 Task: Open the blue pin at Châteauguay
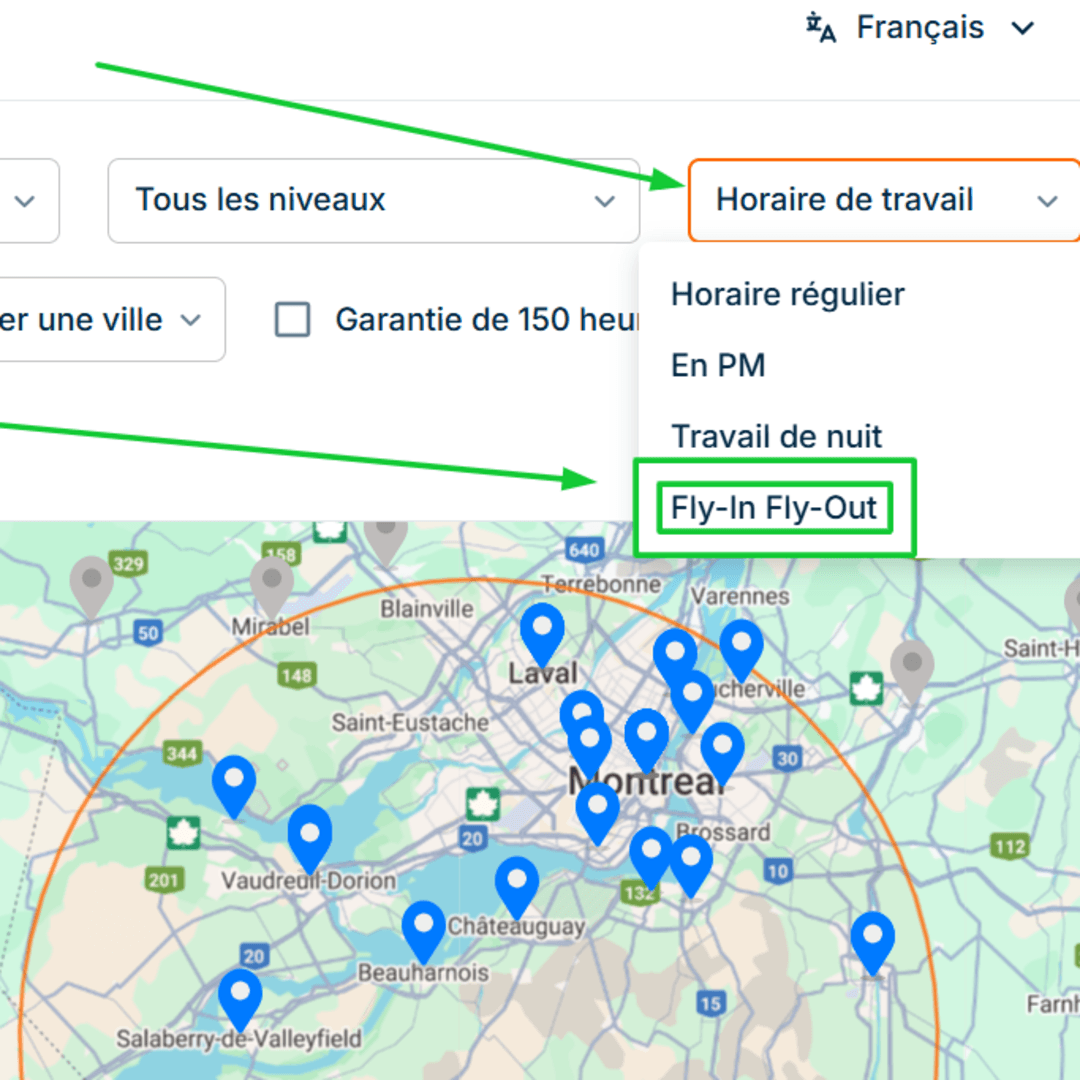tap(517, 889)
